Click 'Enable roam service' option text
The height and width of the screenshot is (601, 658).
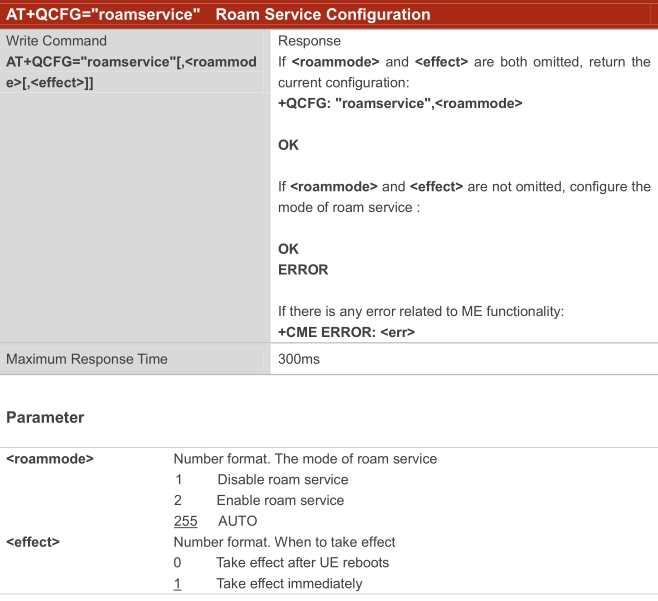[280, 500]
